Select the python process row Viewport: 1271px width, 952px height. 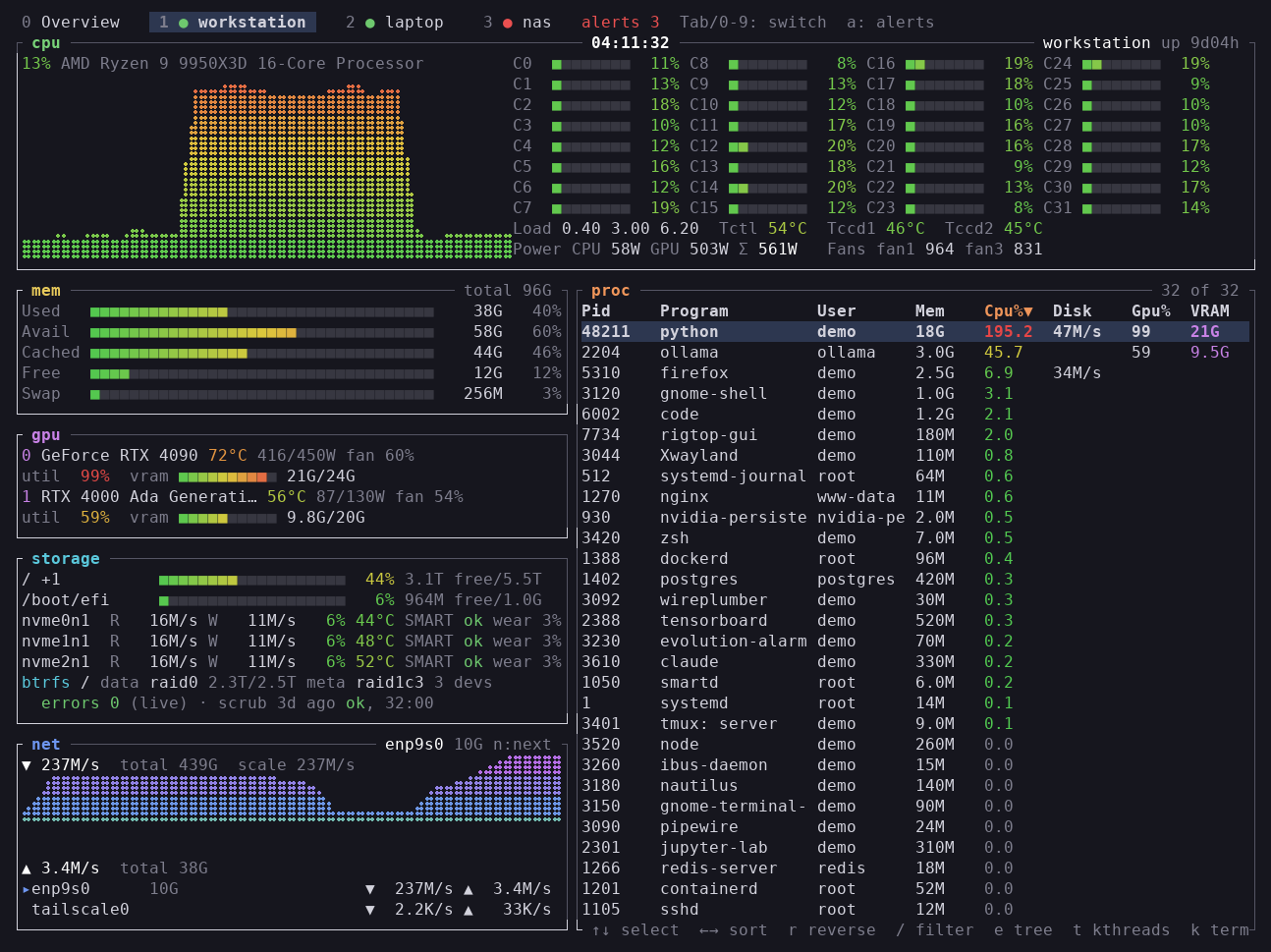[914, 331]
